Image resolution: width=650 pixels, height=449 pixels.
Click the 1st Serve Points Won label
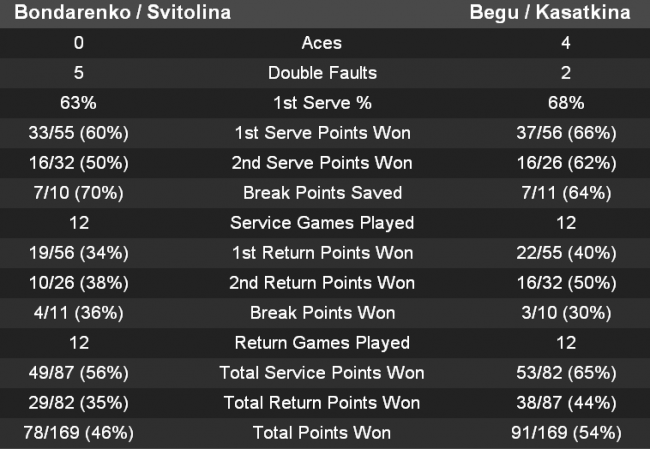point(321,133)
